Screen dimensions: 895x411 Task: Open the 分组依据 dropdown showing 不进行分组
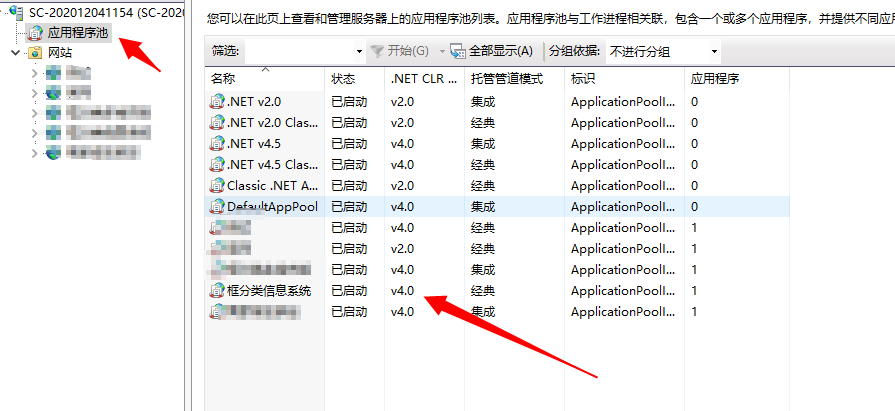[713, 50]
